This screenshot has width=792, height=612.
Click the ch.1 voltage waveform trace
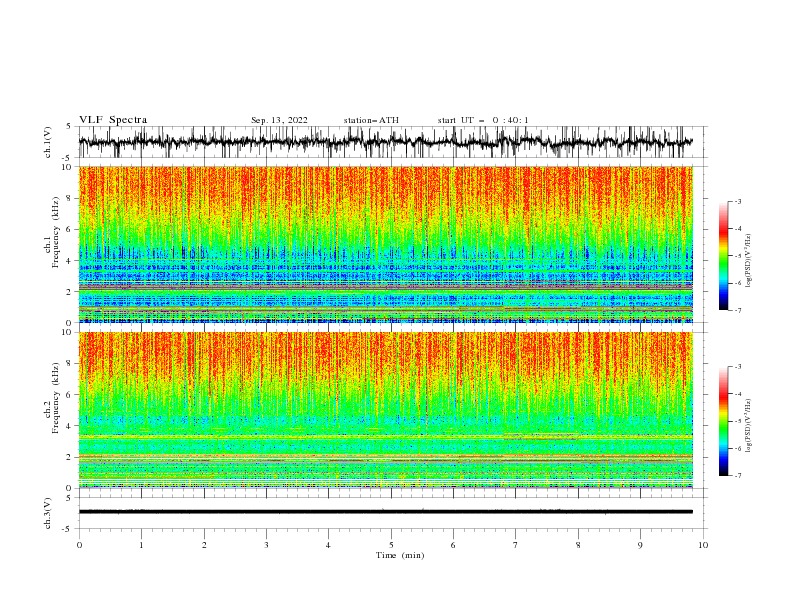pos(385,142)
